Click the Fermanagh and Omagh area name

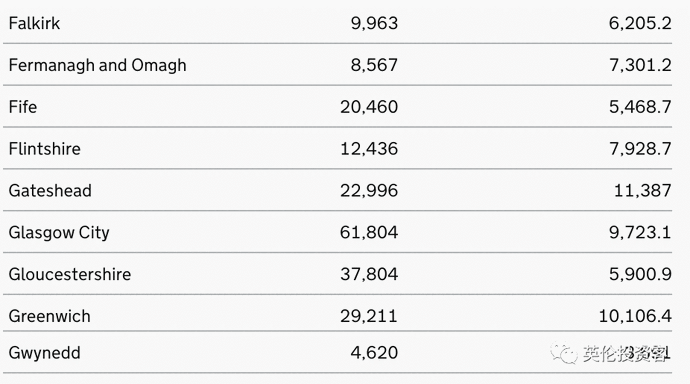98,66
